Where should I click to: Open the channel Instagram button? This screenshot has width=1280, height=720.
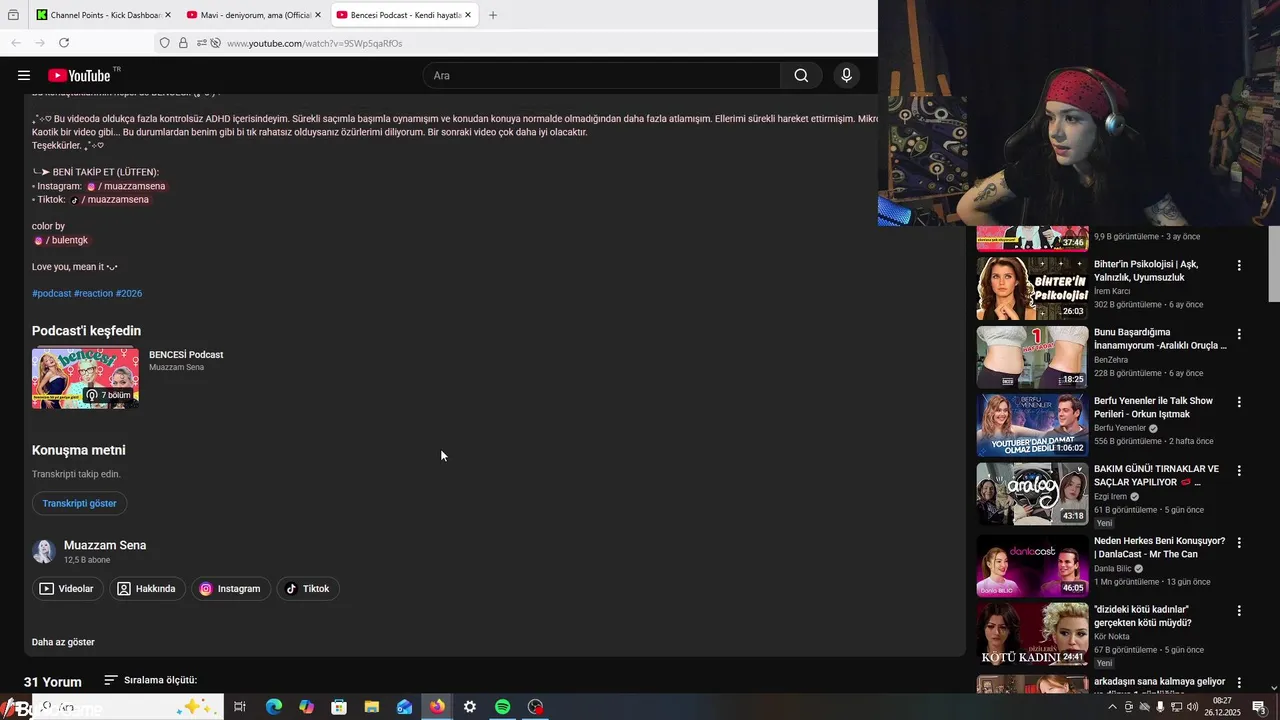[x=231, y=589]
